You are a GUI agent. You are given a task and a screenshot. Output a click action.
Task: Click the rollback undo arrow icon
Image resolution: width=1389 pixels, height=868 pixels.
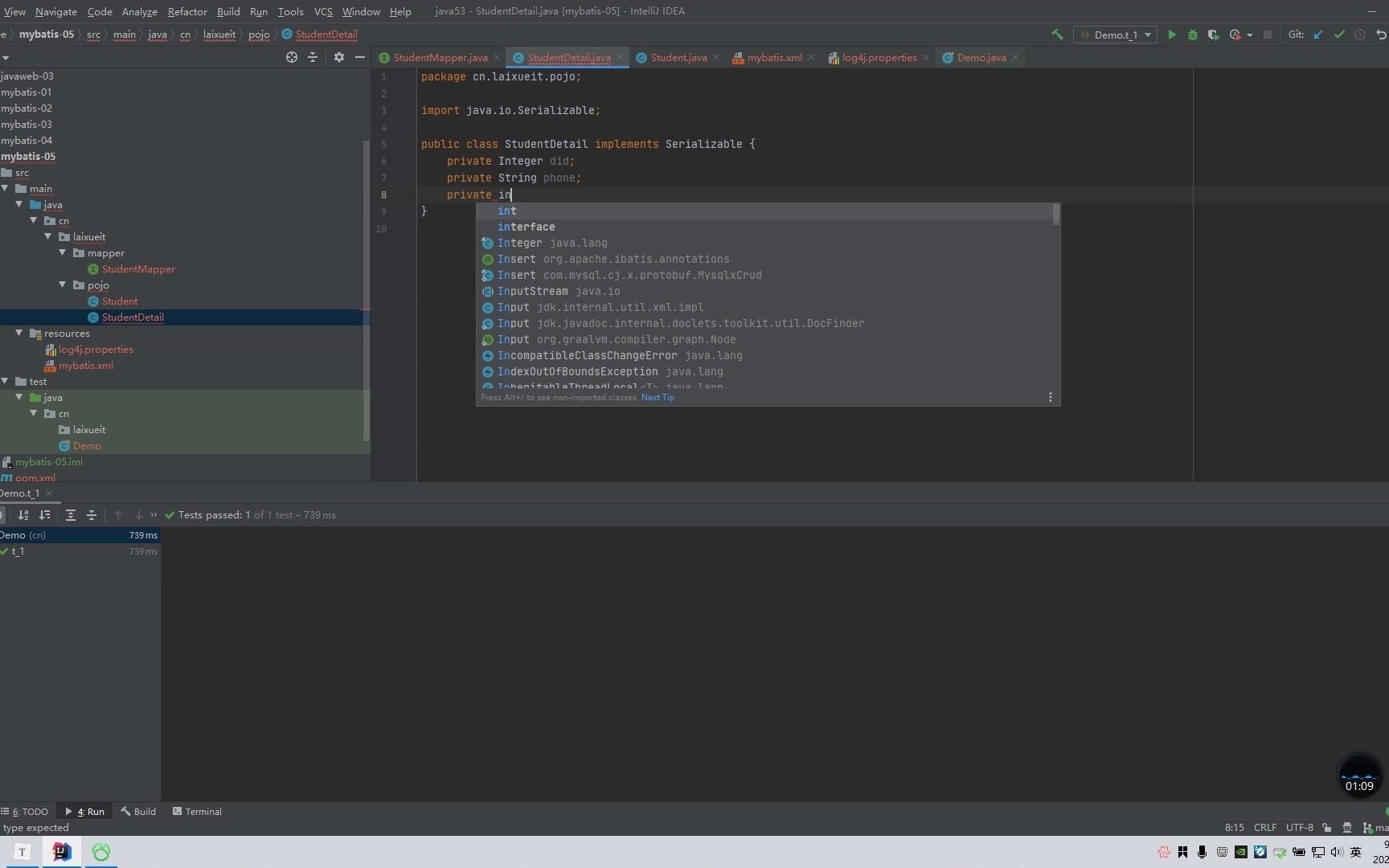(1381, 35)
